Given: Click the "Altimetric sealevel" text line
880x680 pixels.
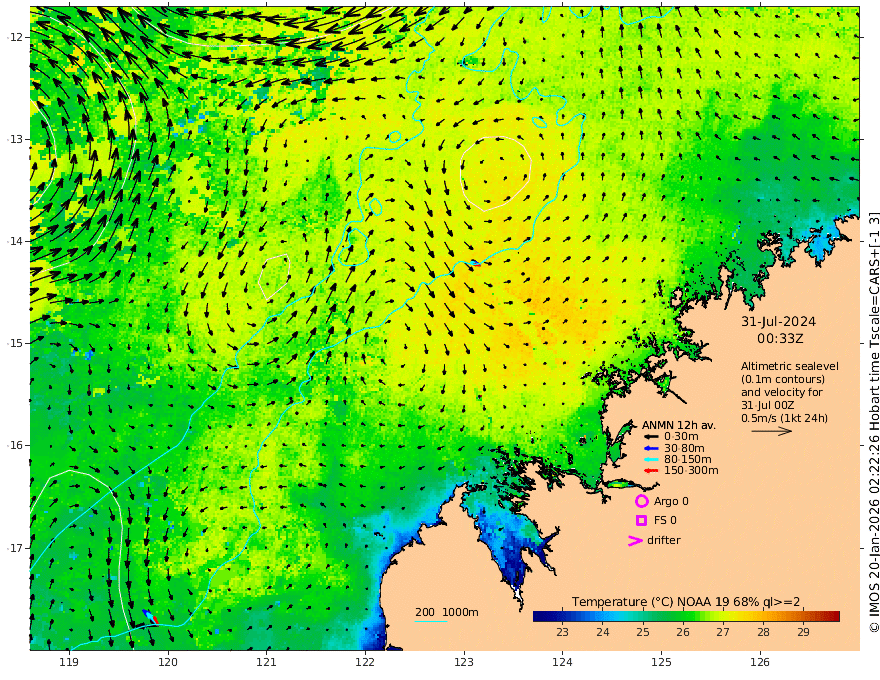Looking at the screenshot, I should [790, 366].
